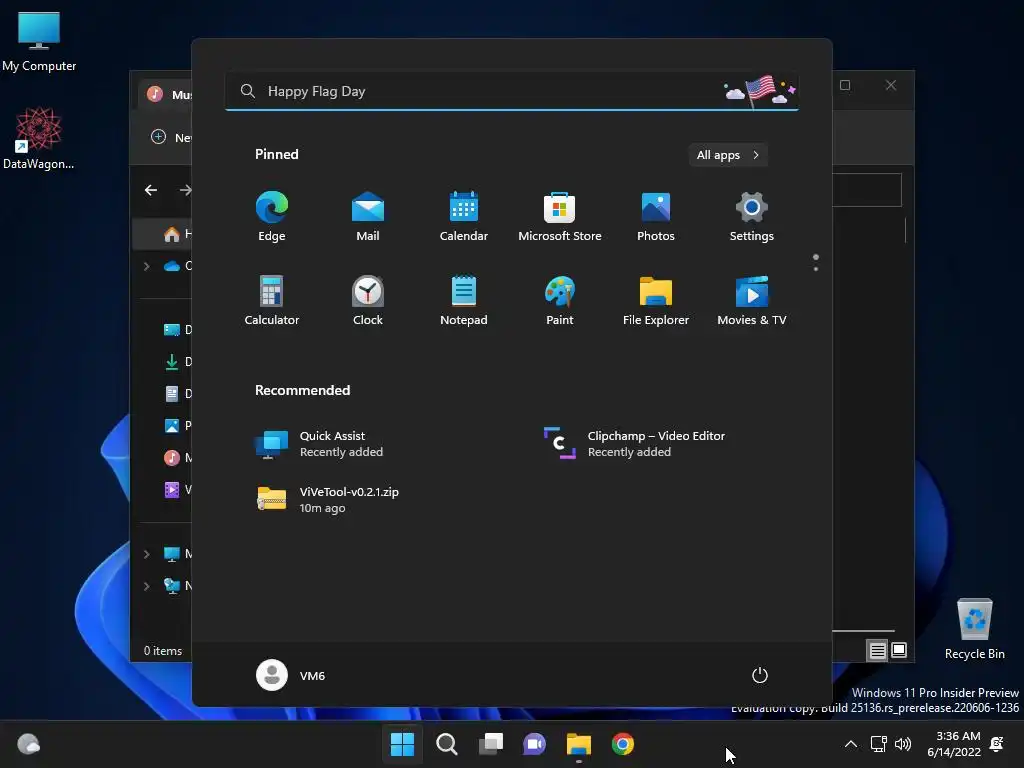1024x768 pixels.
Task: Open Teams Chat on taskbar
Action: 534,744
